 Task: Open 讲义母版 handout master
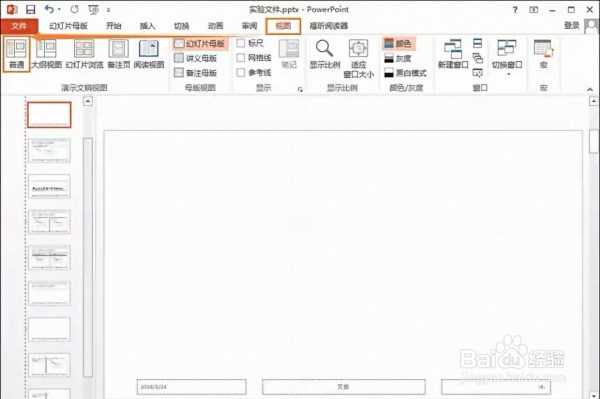pos(196,58)
